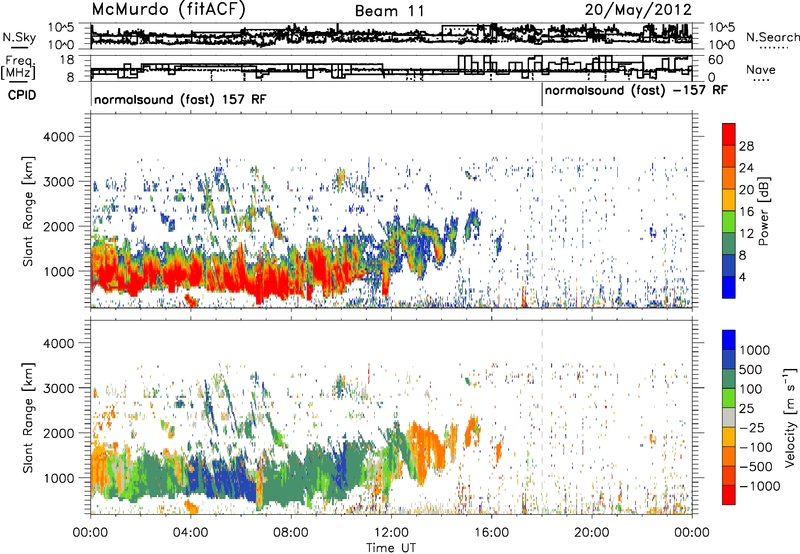The height and width of the screenshot is (554, 800).
Task: Click the 28 tick on power colorbar
Action: pyautogui.click(x=746, y=146)
